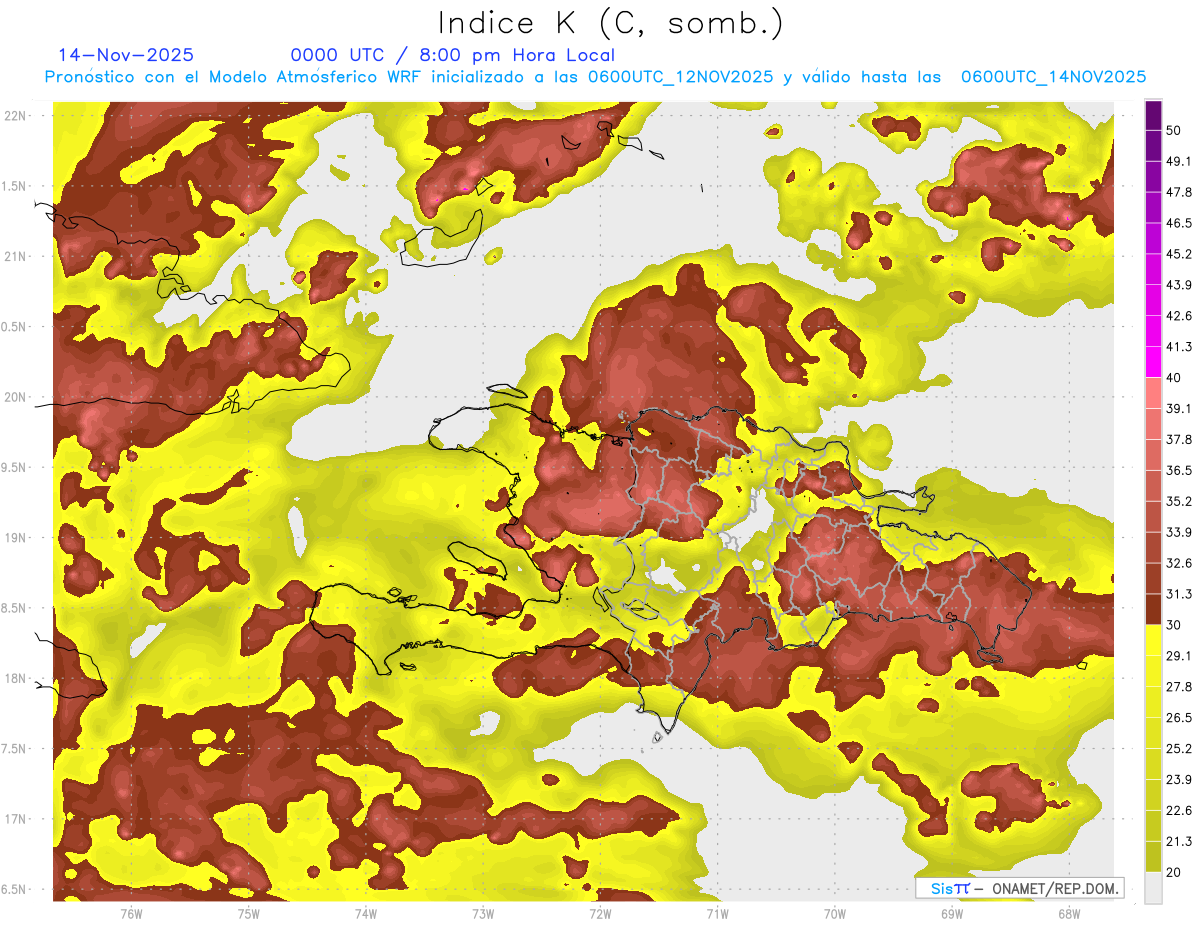The height and width of the screenshot is (927, 1200).
Task: Click the '30' color bar label
Action: tap(1174, 625)
